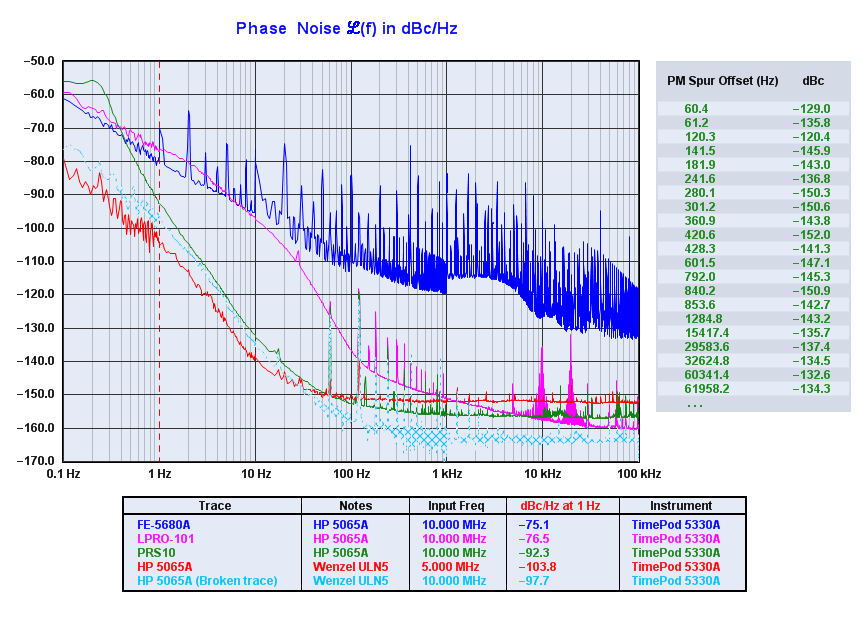Screen dimensions: 868x622
Task: Select spur offset "61.2"
Action: click(696, 123)
